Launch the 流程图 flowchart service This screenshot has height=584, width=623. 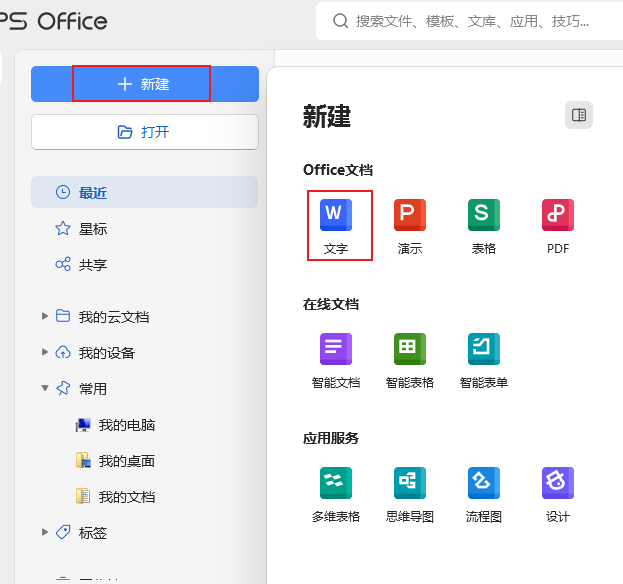(484, 495)
